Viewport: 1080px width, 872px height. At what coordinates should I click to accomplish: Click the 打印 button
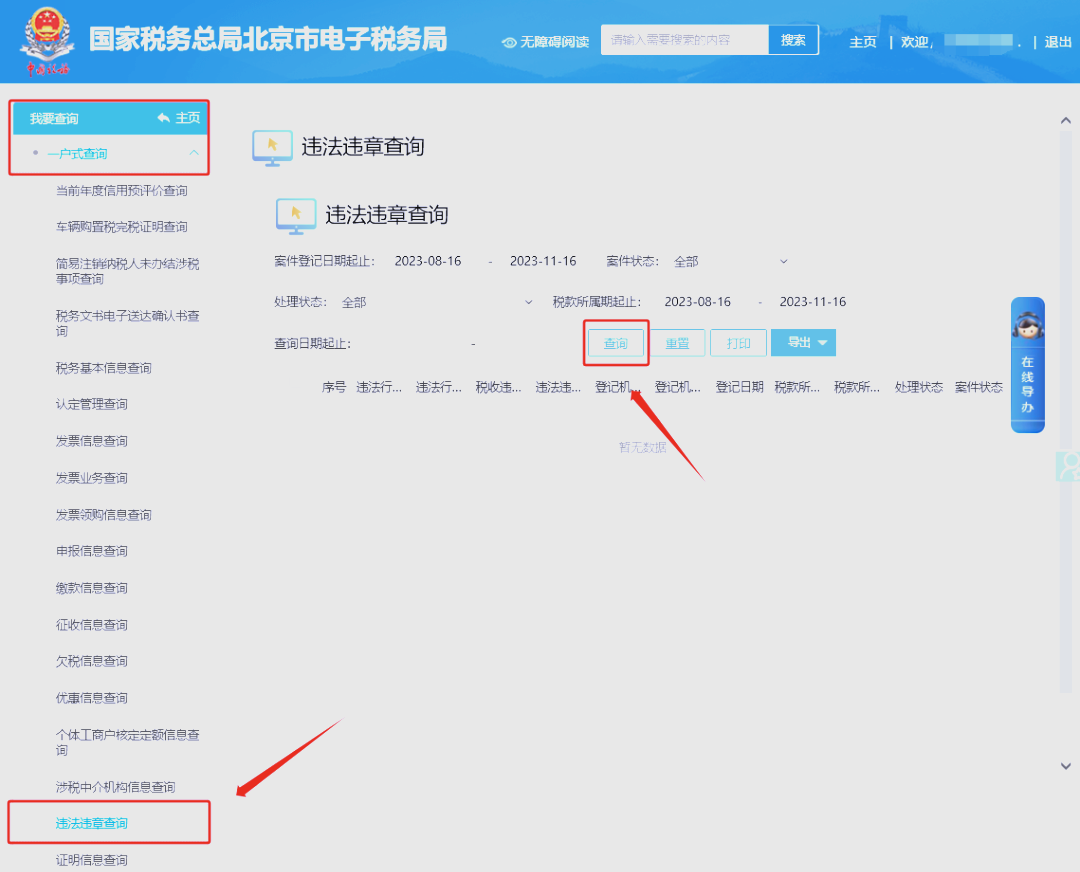(x=738, y=343)
